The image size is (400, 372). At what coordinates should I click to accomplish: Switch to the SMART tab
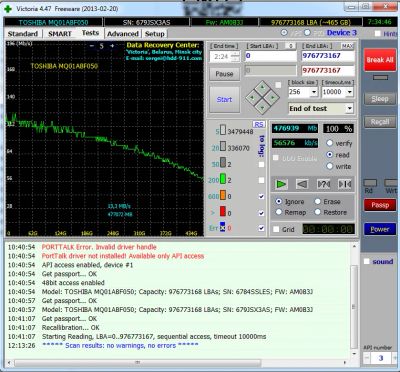pyautogui.click(x=60, y=34)
